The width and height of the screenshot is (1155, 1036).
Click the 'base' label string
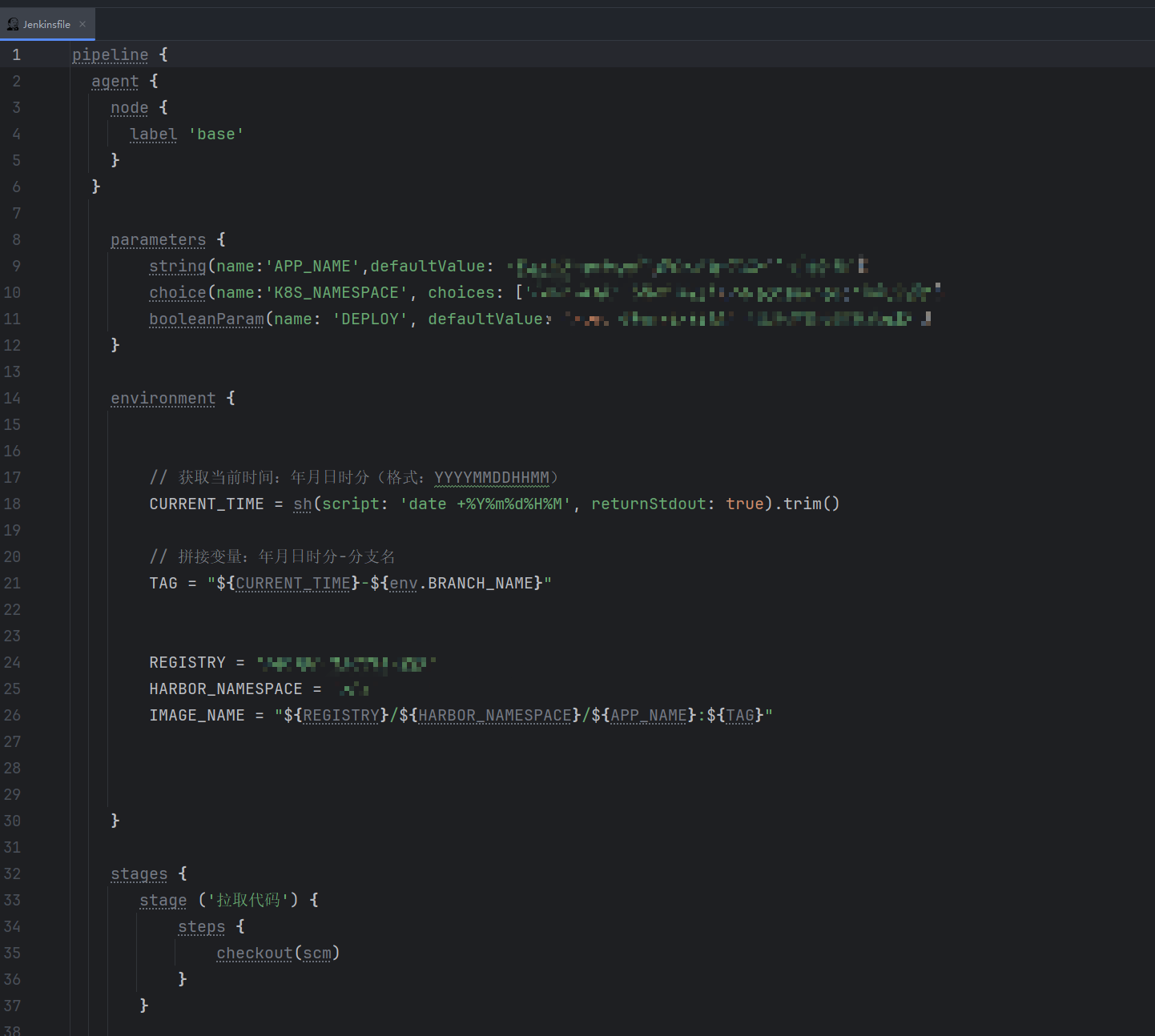click(216, 134)
